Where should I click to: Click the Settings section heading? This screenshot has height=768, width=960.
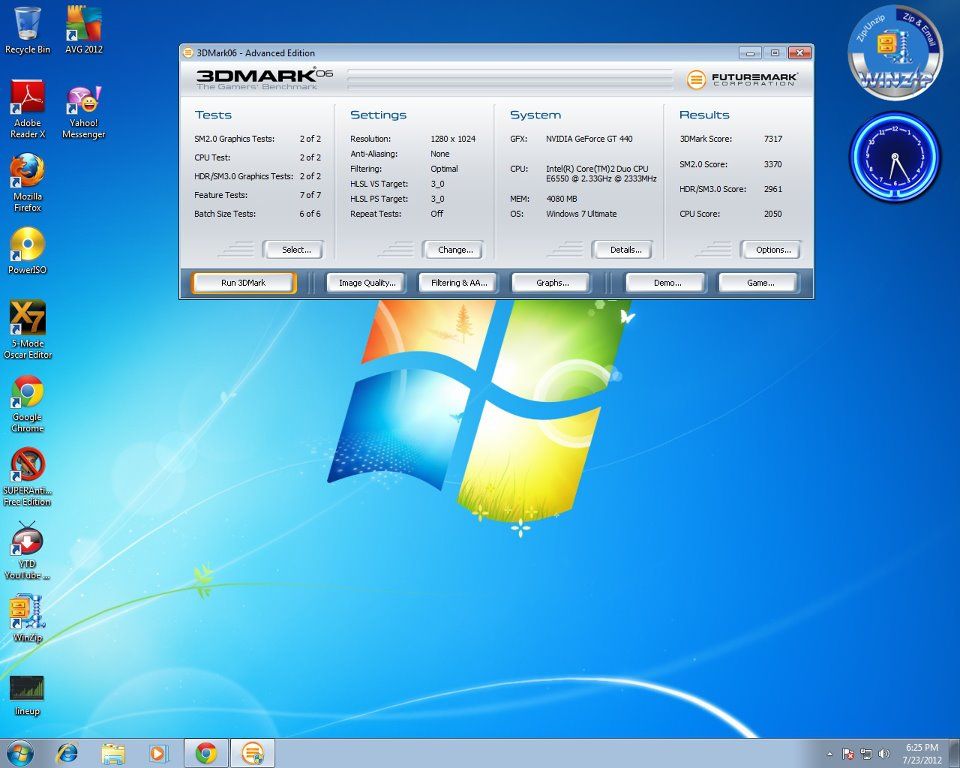tap(378, 115)
